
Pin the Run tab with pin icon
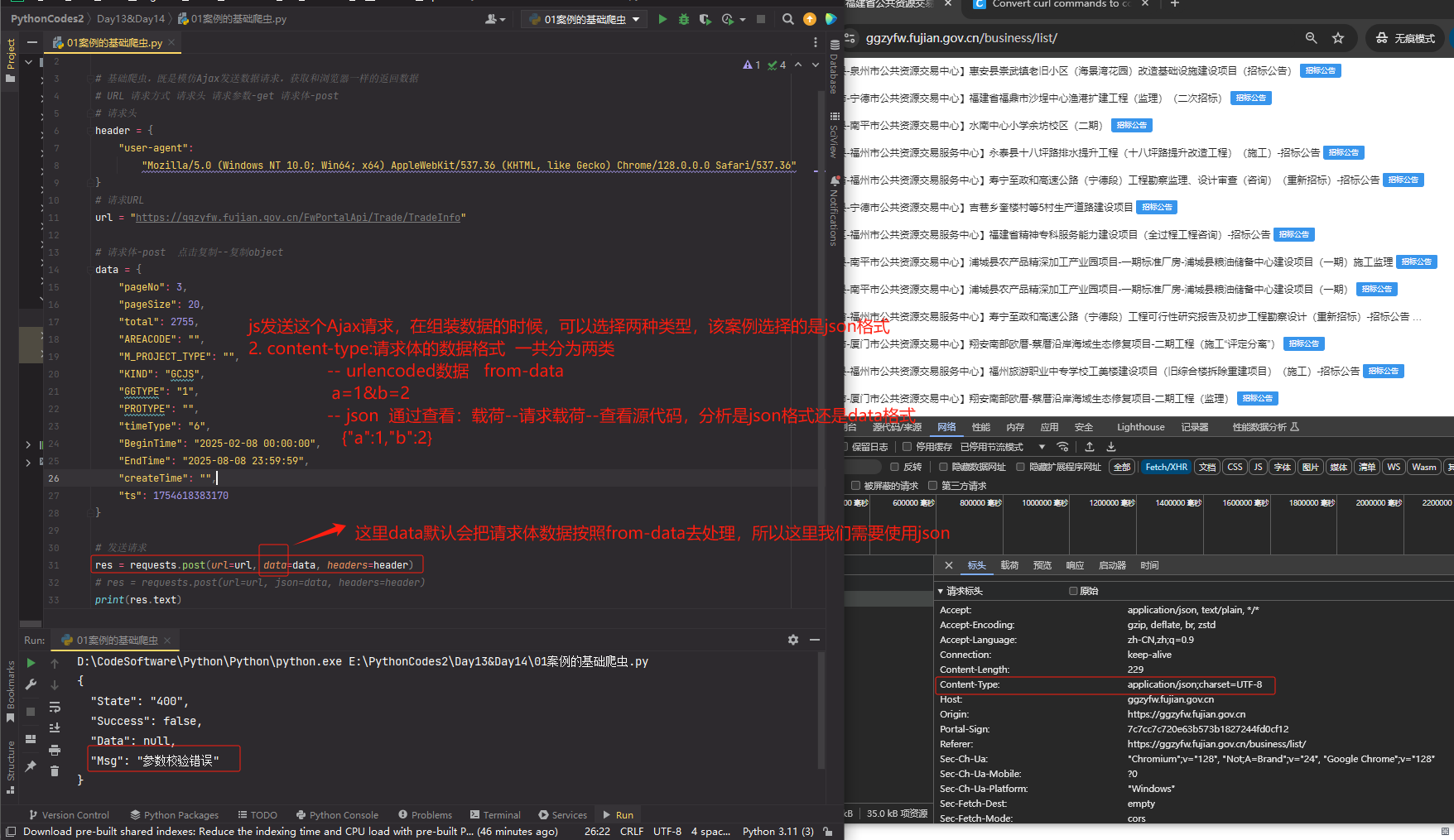[31, 766]
